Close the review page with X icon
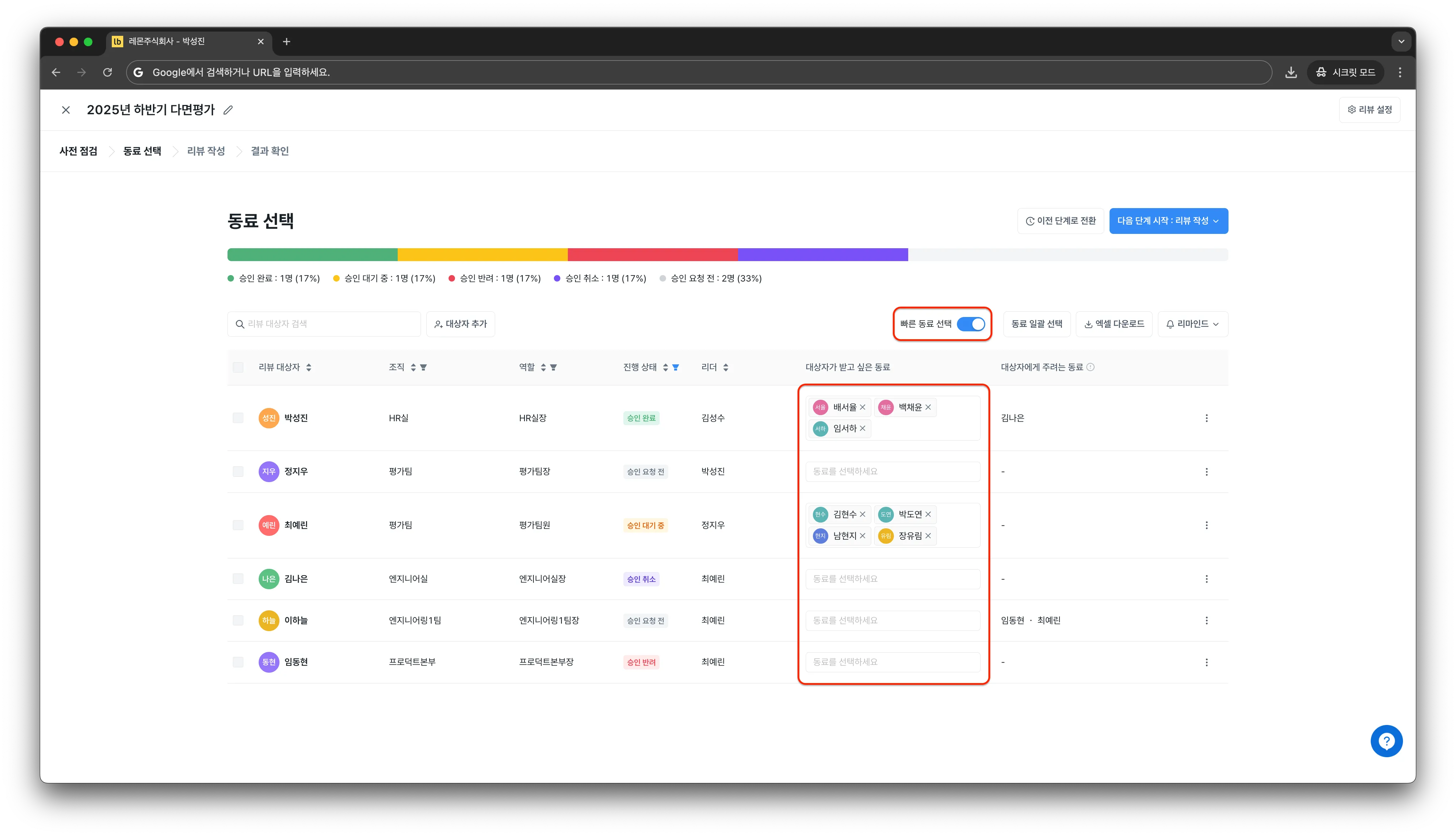The height and width of the screenshot is (836, 1456). tap(66, 110)
